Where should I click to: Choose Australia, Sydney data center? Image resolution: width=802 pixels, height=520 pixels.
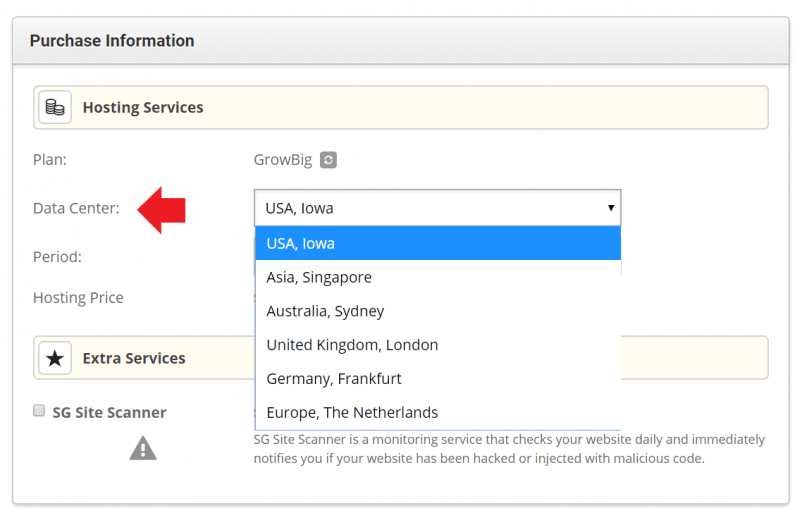[x=437, y=311]
